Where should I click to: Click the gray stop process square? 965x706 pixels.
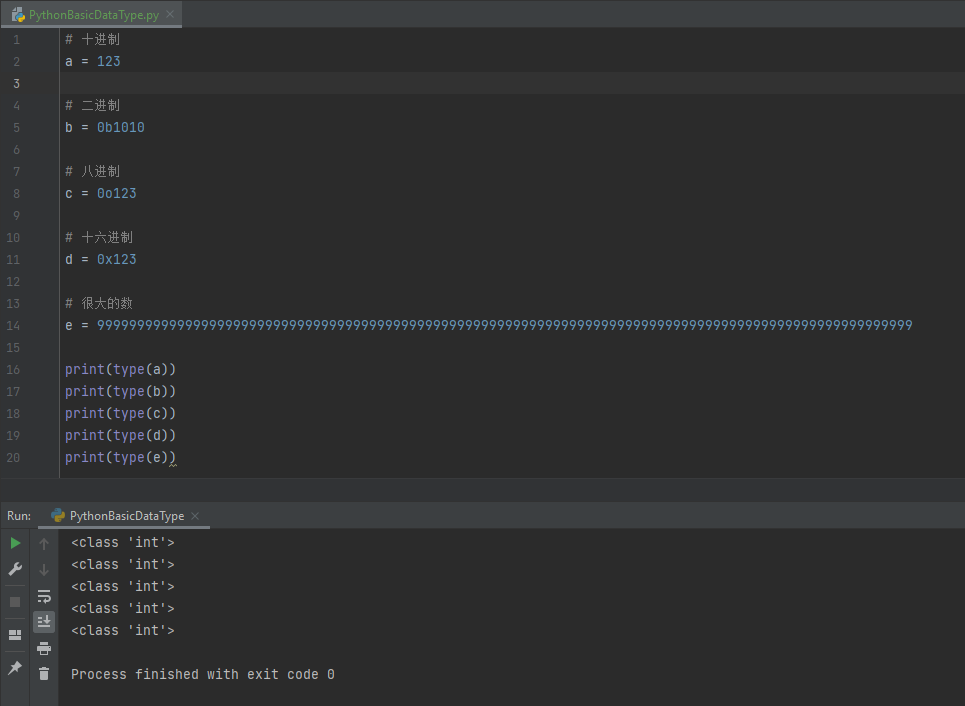pyautogui.click(x=15, y=602)
